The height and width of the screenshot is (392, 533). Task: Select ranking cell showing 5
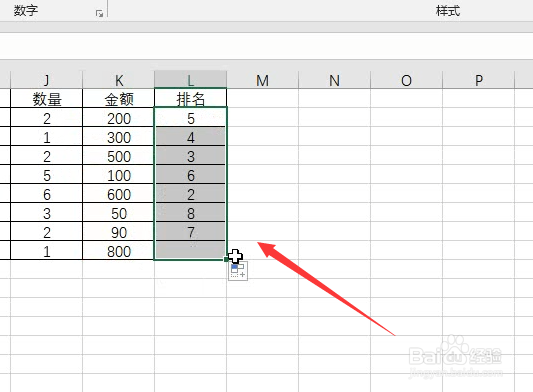pyautogui.click(x=191, y=118)
